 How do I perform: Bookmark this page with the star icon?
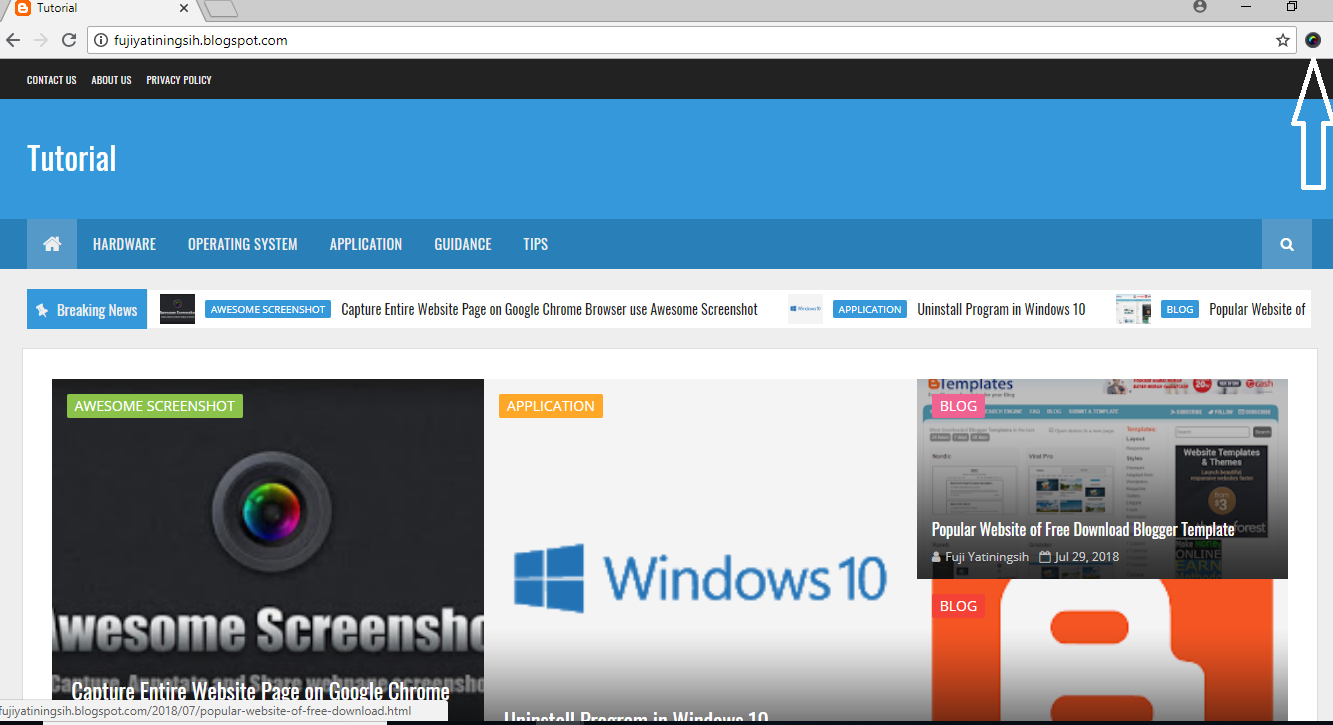click(x=1283, y=40)
